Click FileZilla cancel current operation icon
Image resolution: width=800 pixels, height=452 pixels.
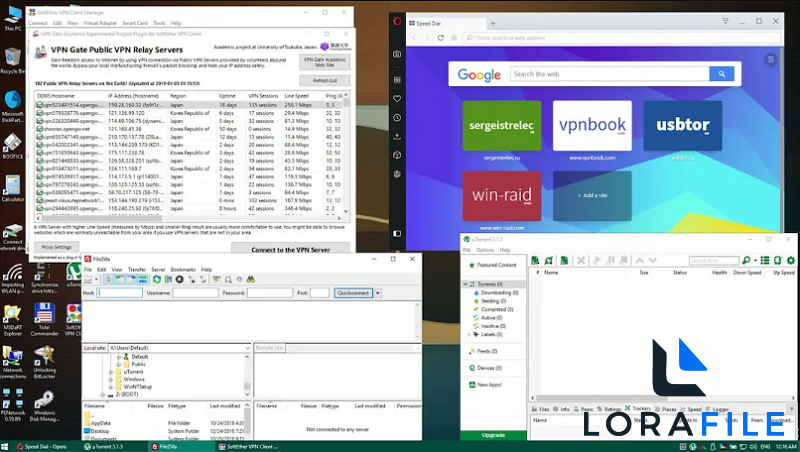pos(180,280)
